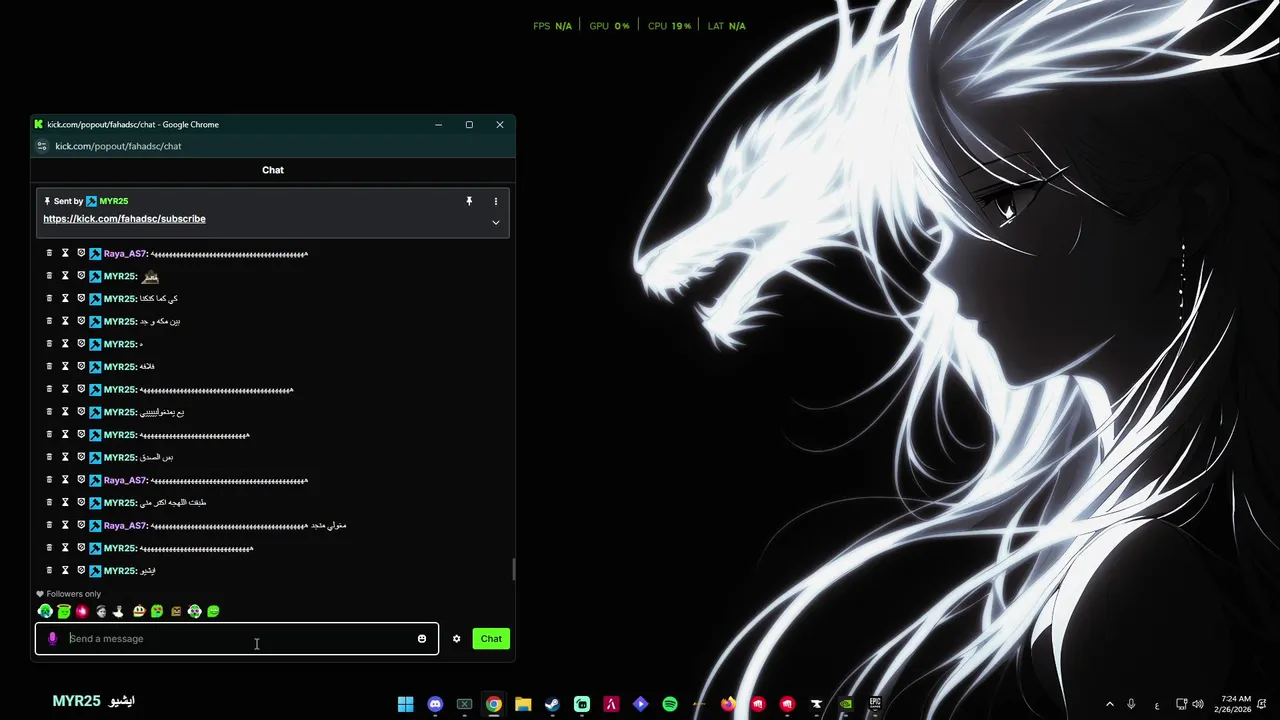1280x720 pixels.
Task: Click the chat scrollbar thumb
Action: pos(514,569)
